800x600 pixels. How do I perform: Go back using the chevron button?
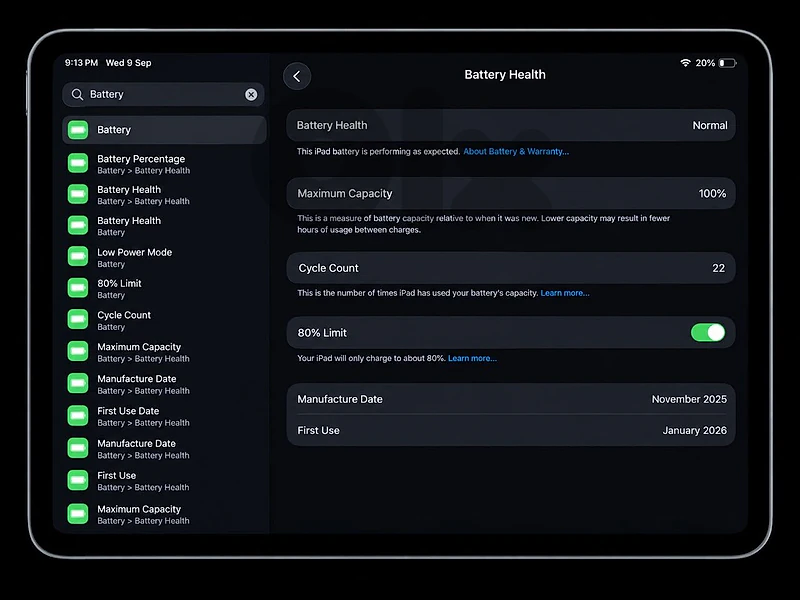[297, 77]
